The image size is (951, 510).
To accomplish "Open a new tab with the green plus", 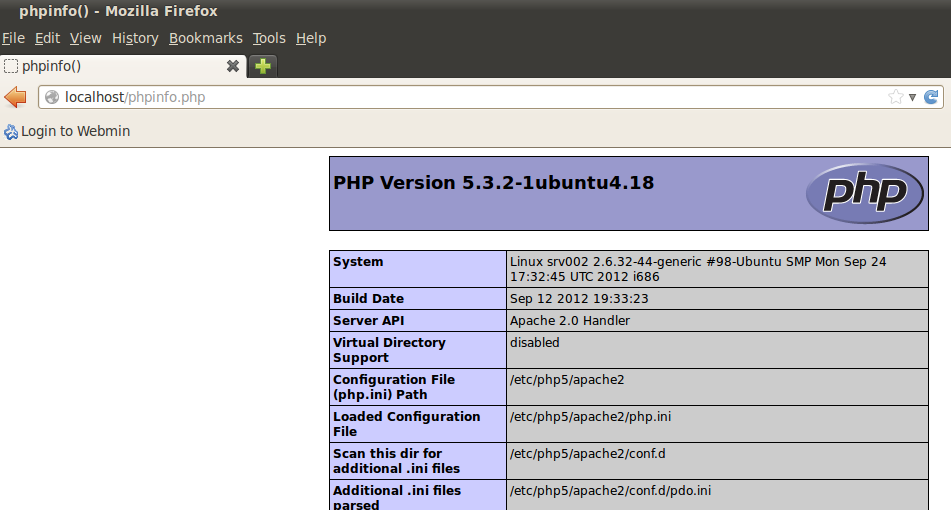I will pos(263,66).
